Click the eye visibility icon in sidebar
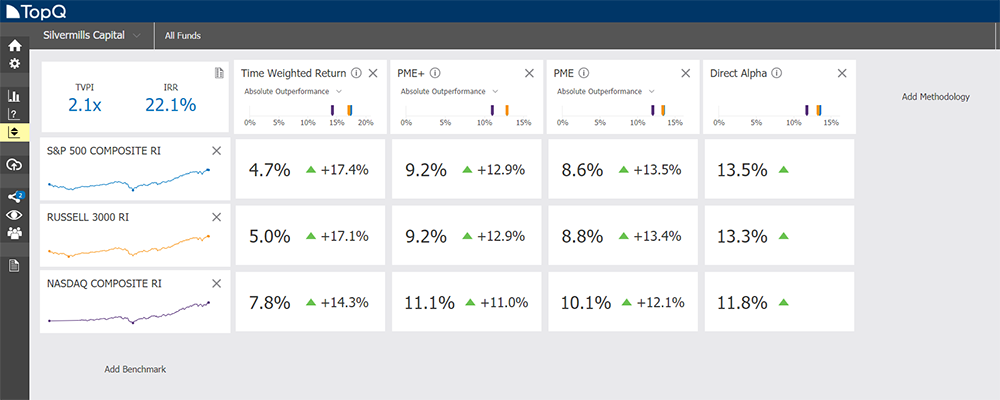1000x400 pixels. coord(14,215)
